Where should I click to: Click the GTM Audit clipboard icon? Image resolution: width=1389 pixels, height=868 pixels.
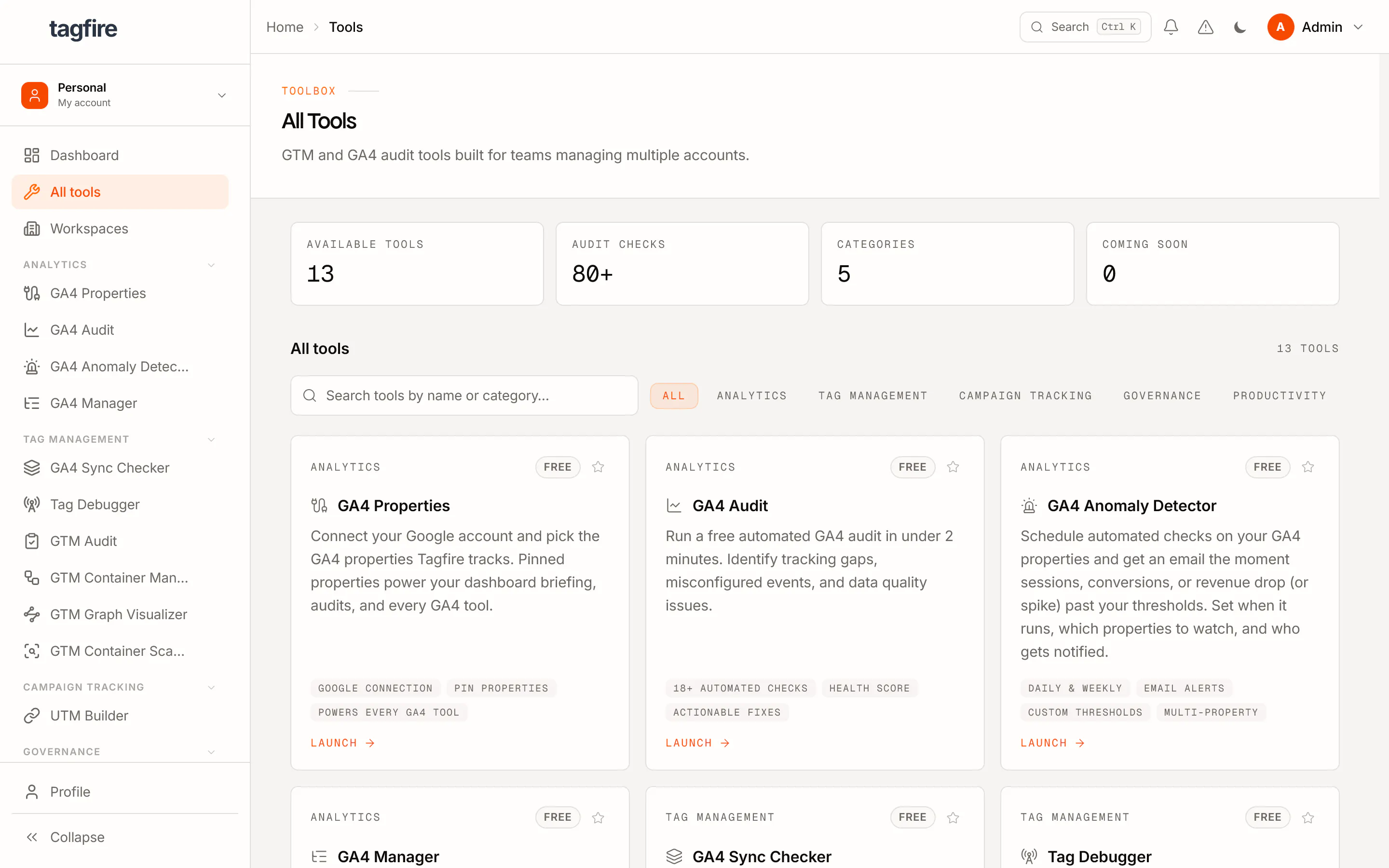pyautogui.click(x=31, y=542)
